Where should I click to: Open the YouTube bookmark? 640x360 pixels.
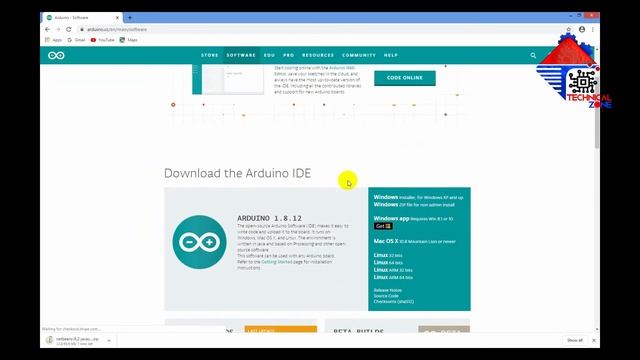click(x=102, y=40)
